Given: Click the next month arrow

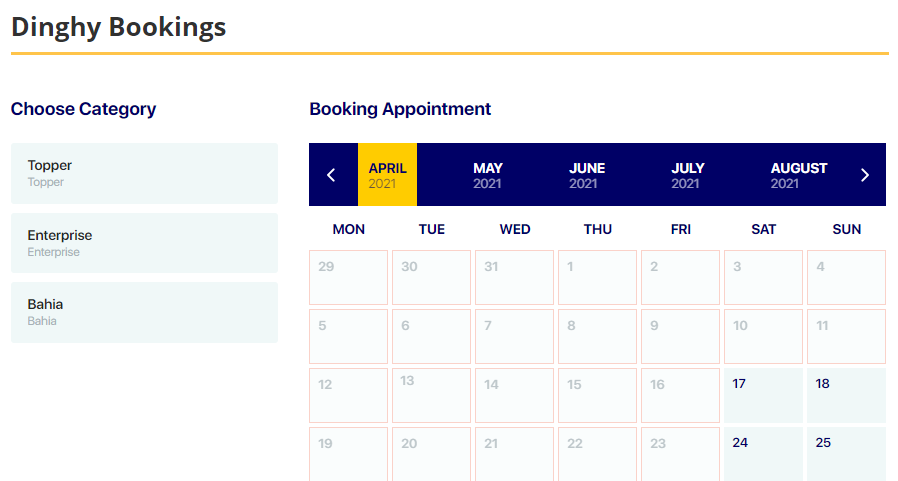Looking at the screenshot, I should click(865, 175).
